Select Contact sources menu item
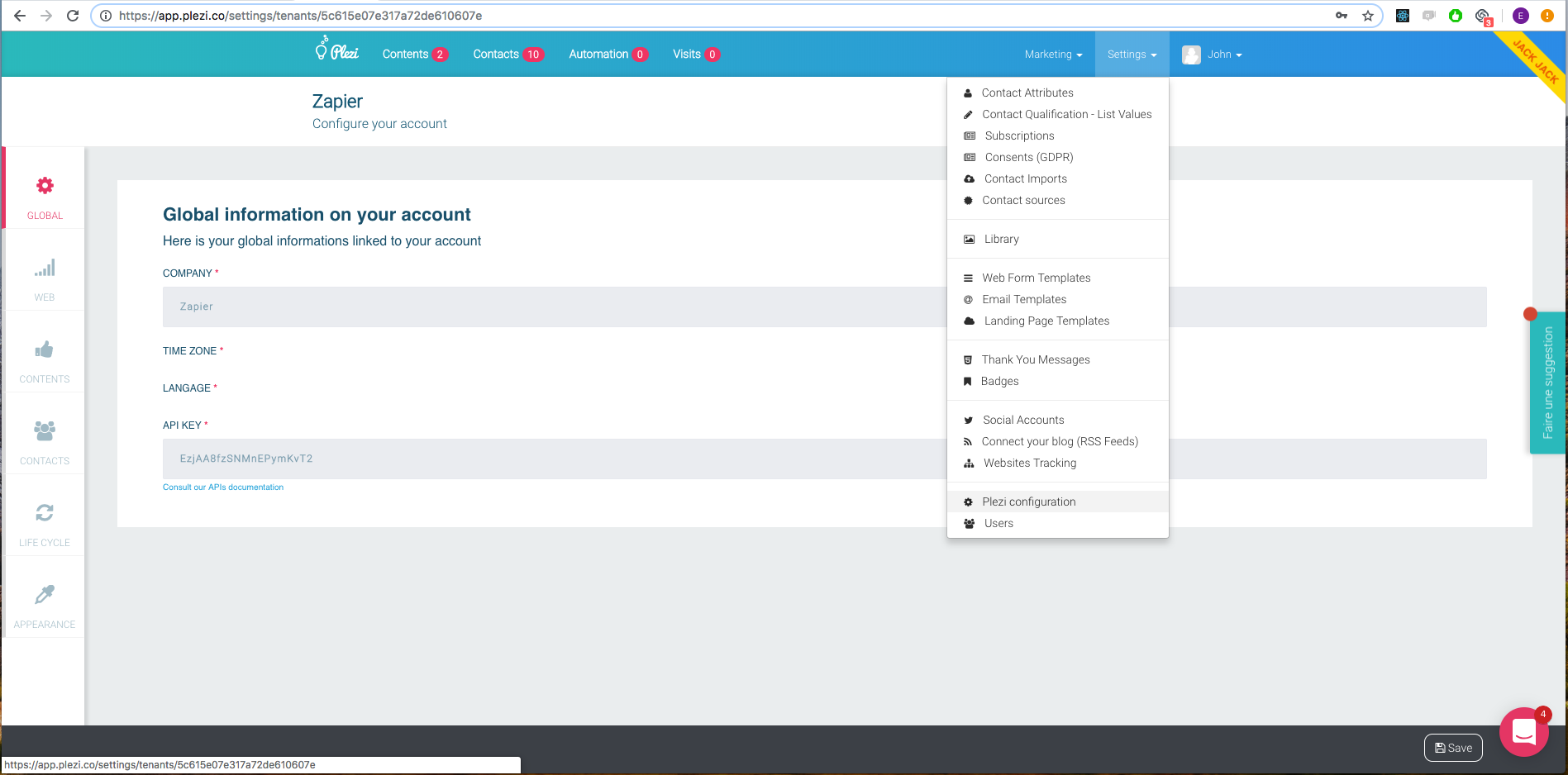This screenshot has height=775, width=1568. (1058, 200)
